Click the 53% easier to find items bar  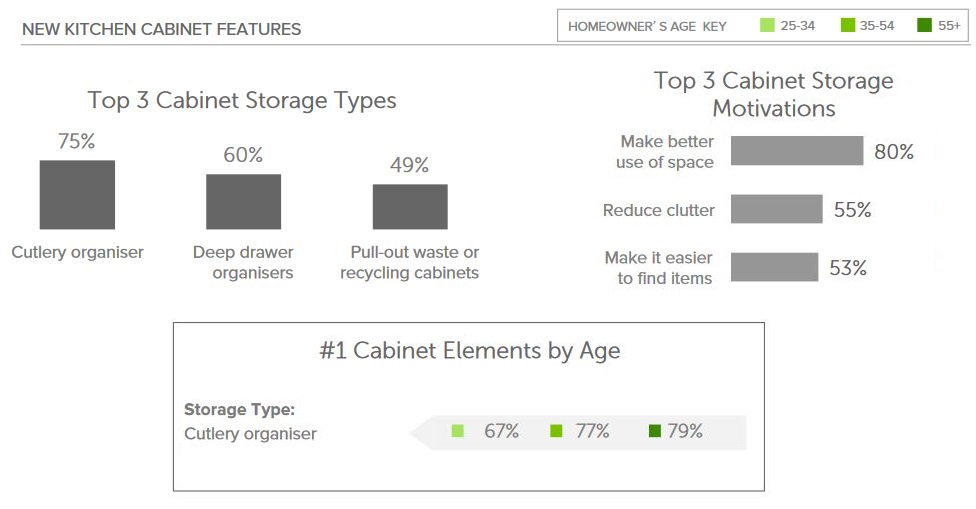[774, 267]
